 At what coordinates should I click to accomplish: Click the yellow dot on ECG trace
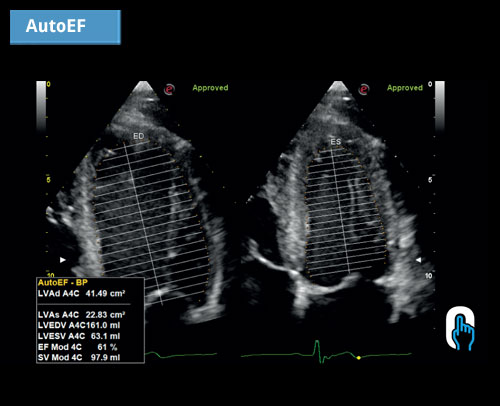click(358, 358)
